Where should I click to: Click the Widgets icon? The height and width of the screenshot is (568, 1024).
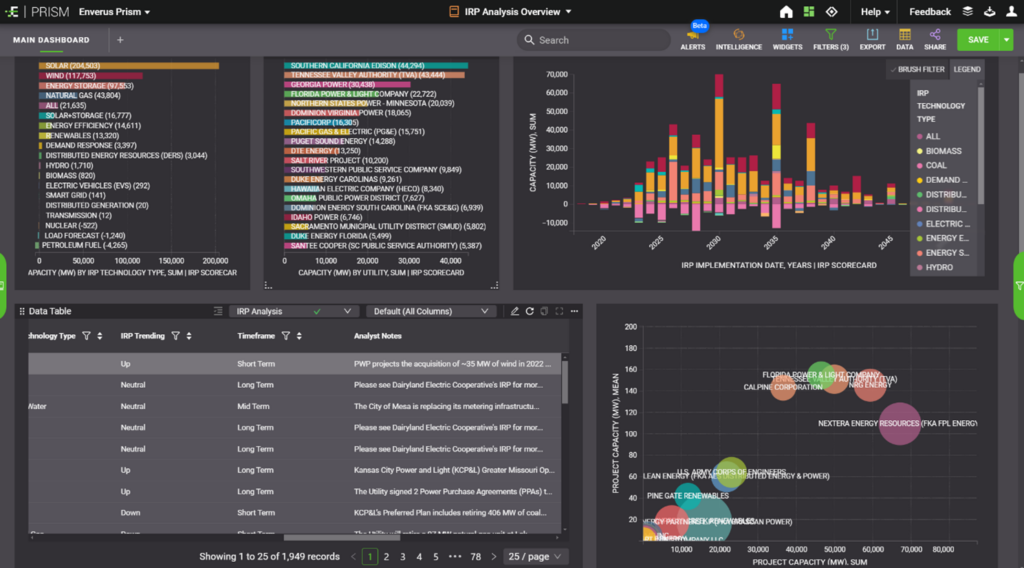click(x=787, y=38)
